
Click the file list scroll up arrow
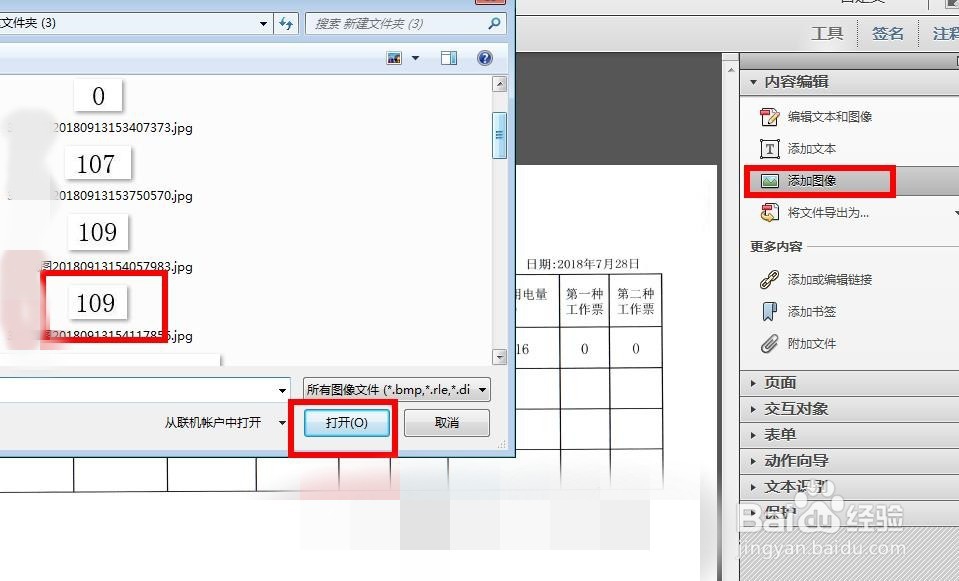[x=500, y=84]
